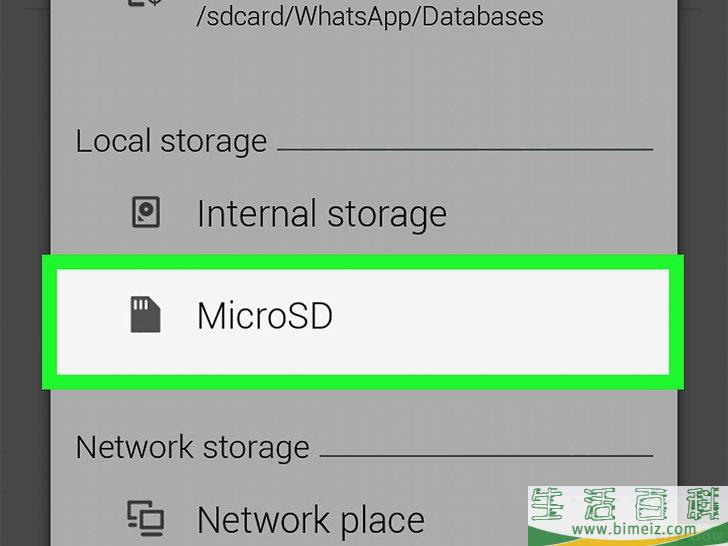Tap empty space right of Internal storage text
The width and height of the screenshot is (728, 546).
tap(557, 214)
